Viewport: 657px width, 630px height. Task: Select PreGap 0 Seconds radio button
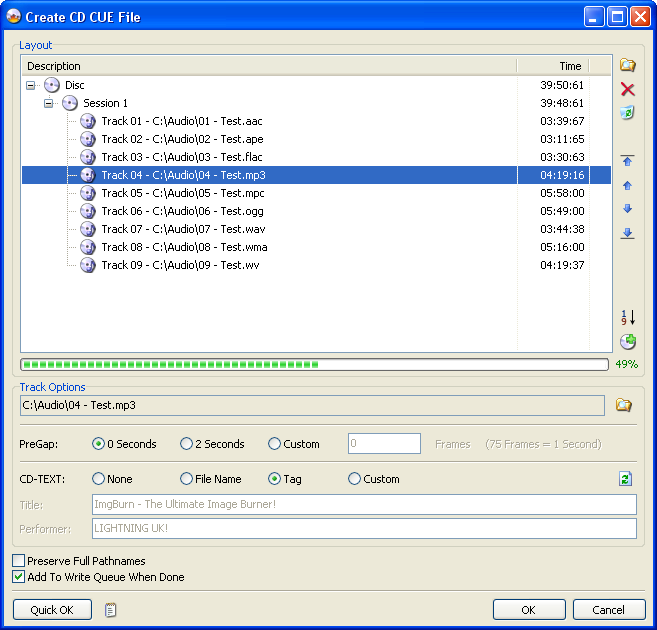[x=98, y=444]
